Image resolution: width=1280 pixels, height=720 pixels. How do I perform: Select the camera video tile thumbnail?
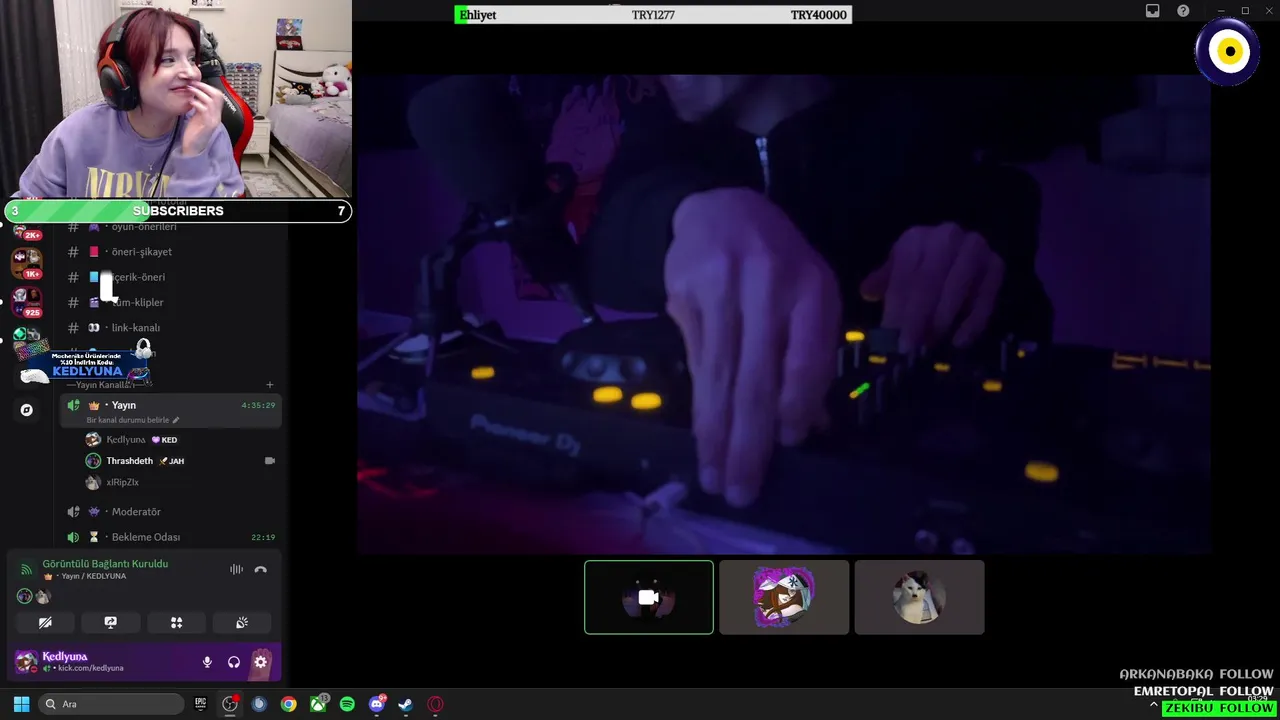click(x=649, y=597)
